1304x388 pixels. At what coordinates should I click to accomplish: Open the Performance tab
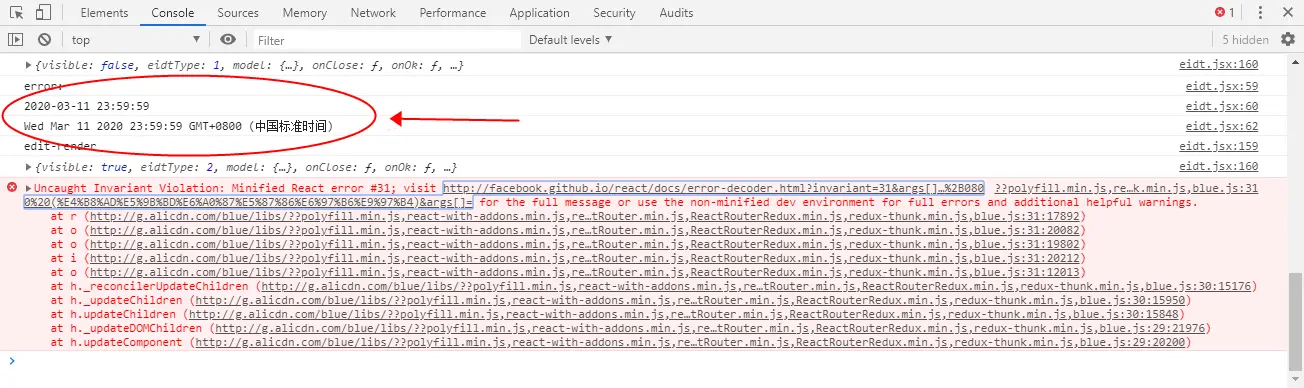pyautogui.click(x=453, y=13)
